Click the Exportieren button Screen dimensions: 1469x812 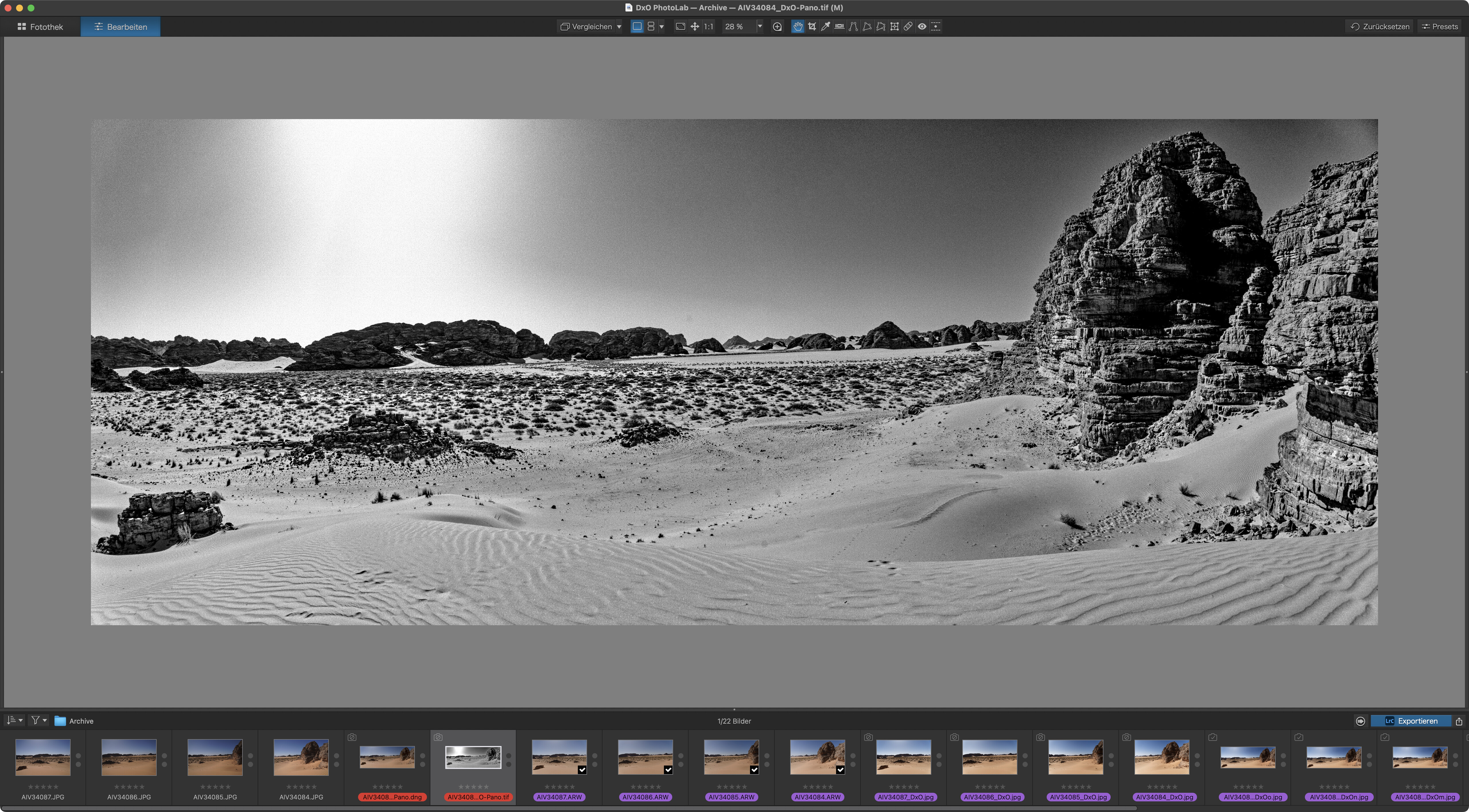coord(1411,721)
